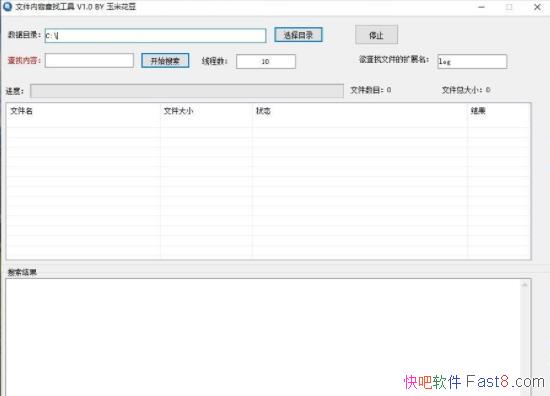Click the 线程数 field showing 10
The width and height of the screenshot is (550, 396).
[x=266, y=61]
